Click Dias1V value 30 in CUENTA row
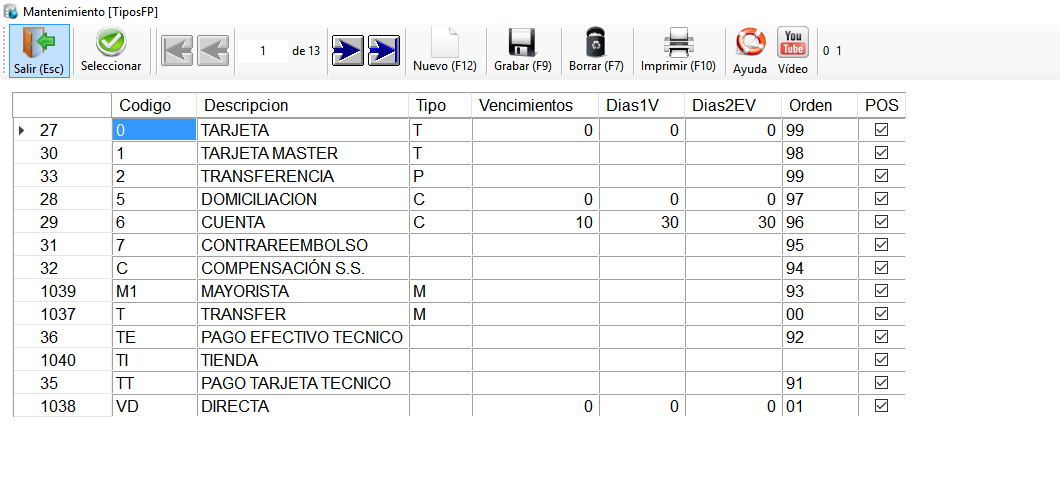Viewport: 1060px width, 503px height. click(x=642, y=222)
